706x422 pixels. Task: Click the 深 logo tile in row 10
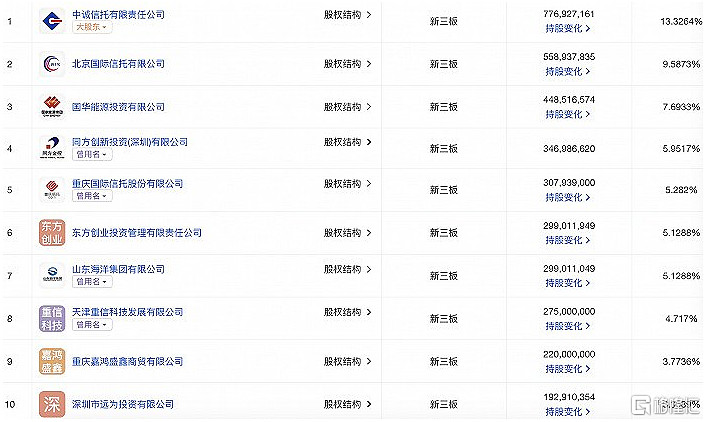pos(52,404)
